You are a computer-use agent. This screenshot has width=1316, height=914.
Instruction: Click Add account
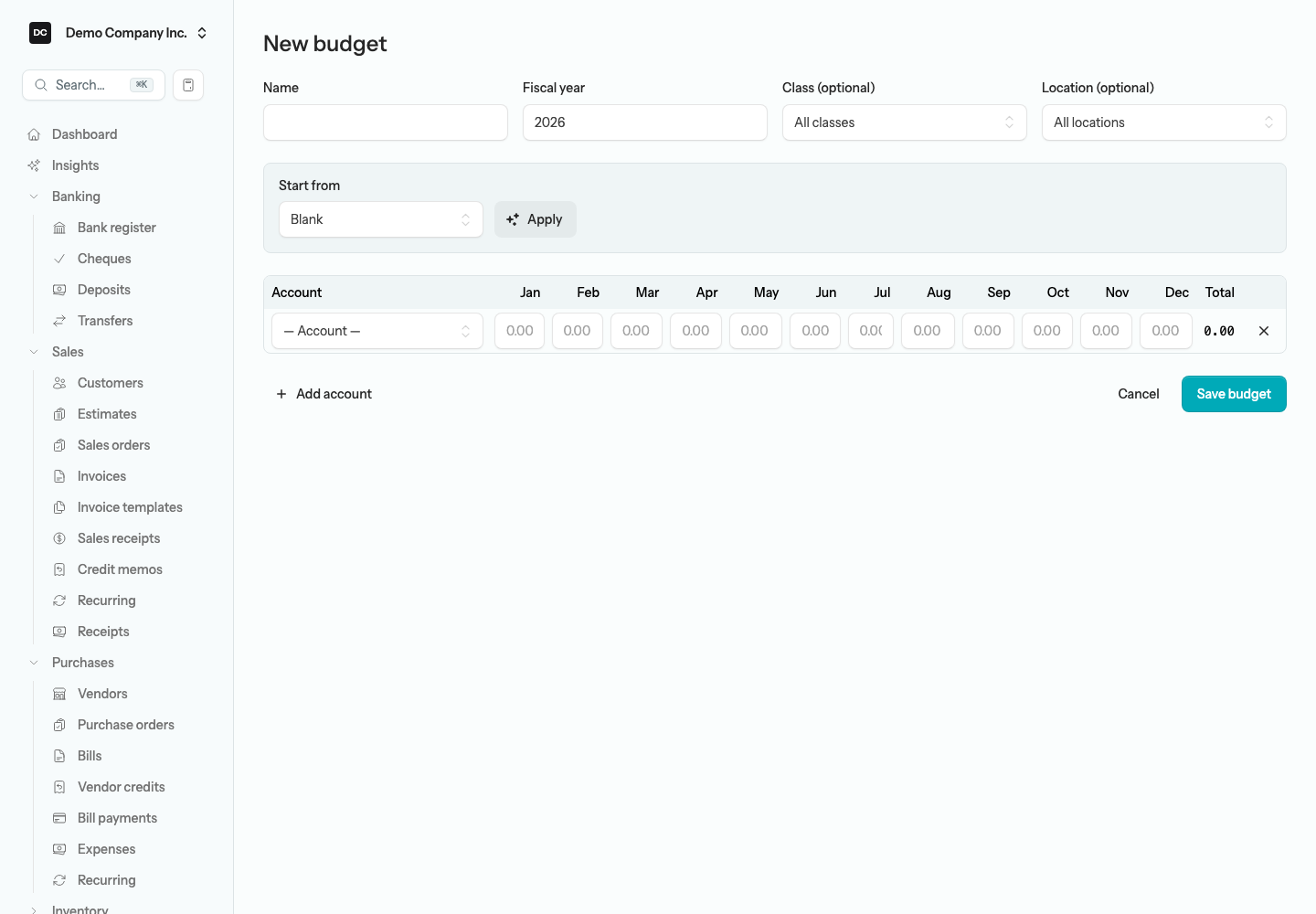pyautogui.click(x=324, y=394)
